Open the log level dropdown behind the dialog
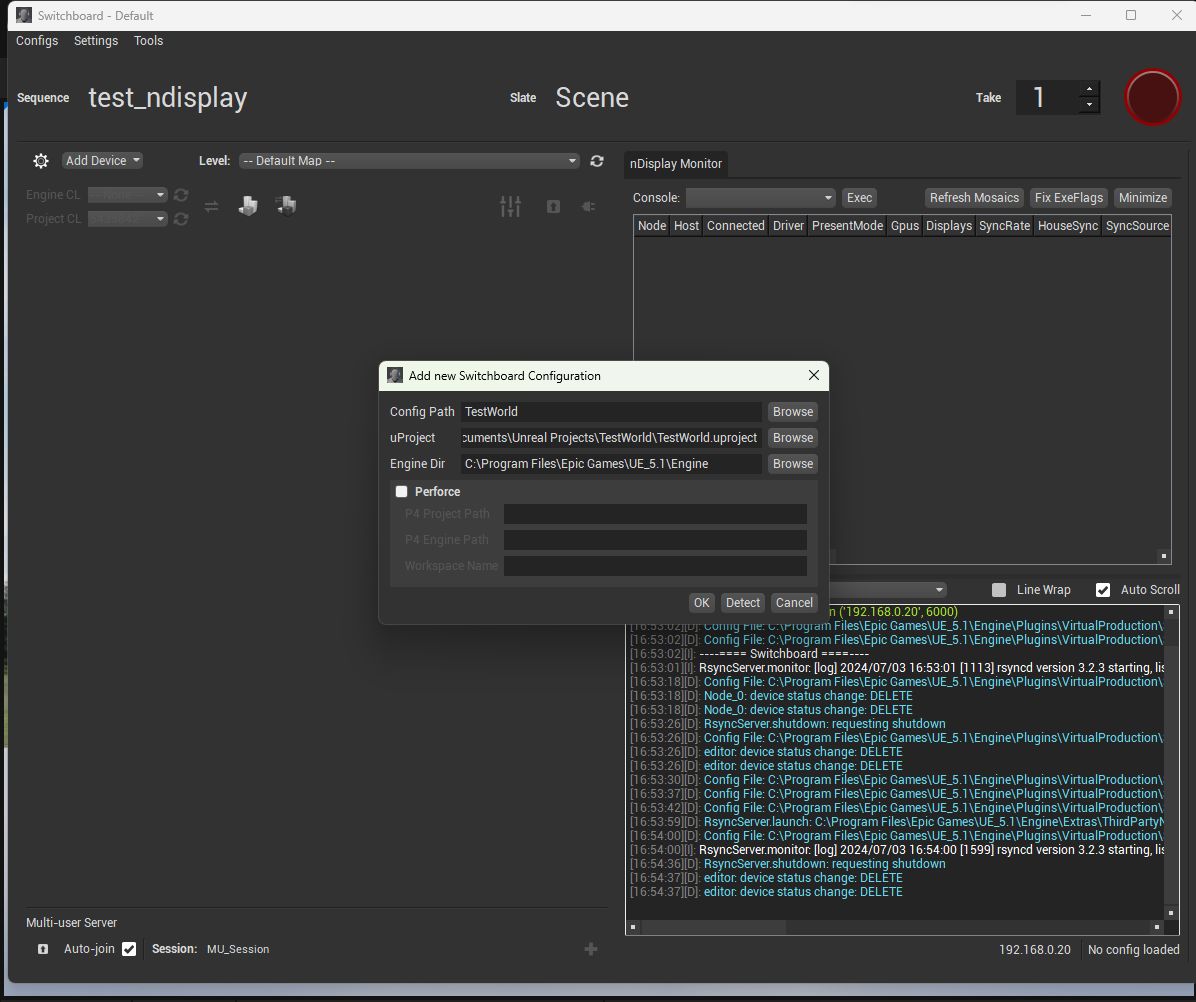 [x=888, y=589]
